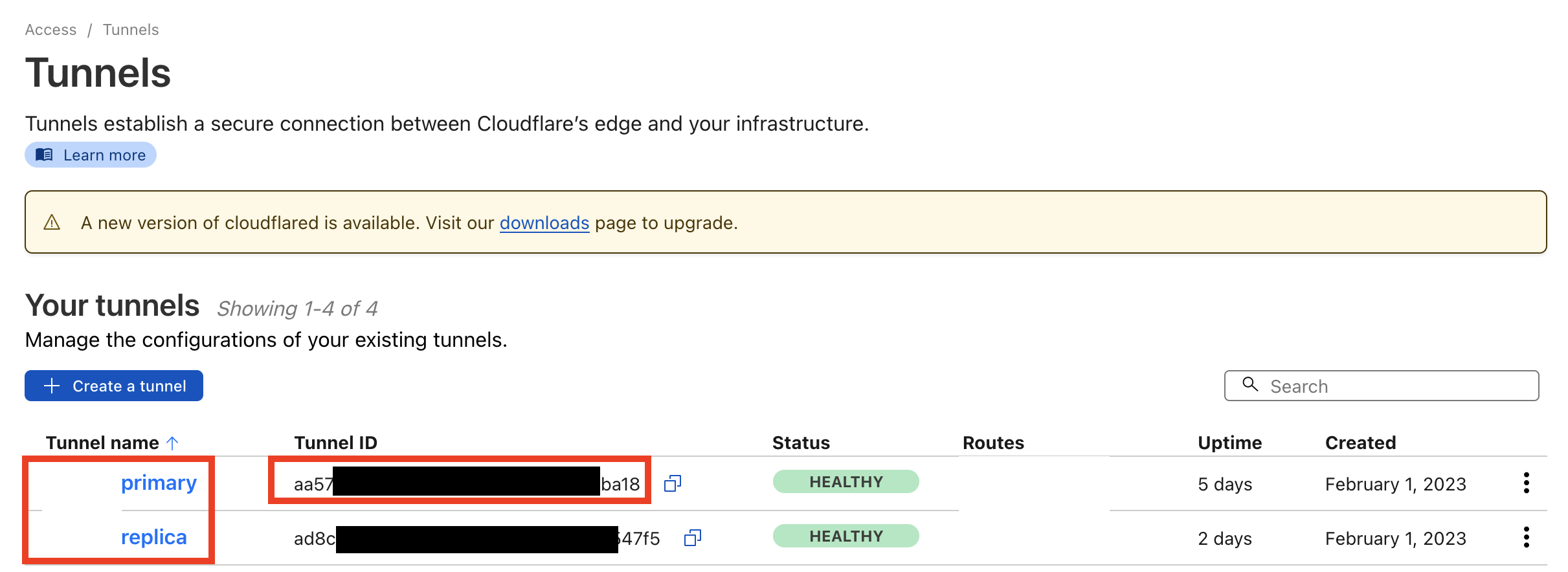Copy the replica tunnel ID
Screen dimensions: 1568x572
(693, 538)
